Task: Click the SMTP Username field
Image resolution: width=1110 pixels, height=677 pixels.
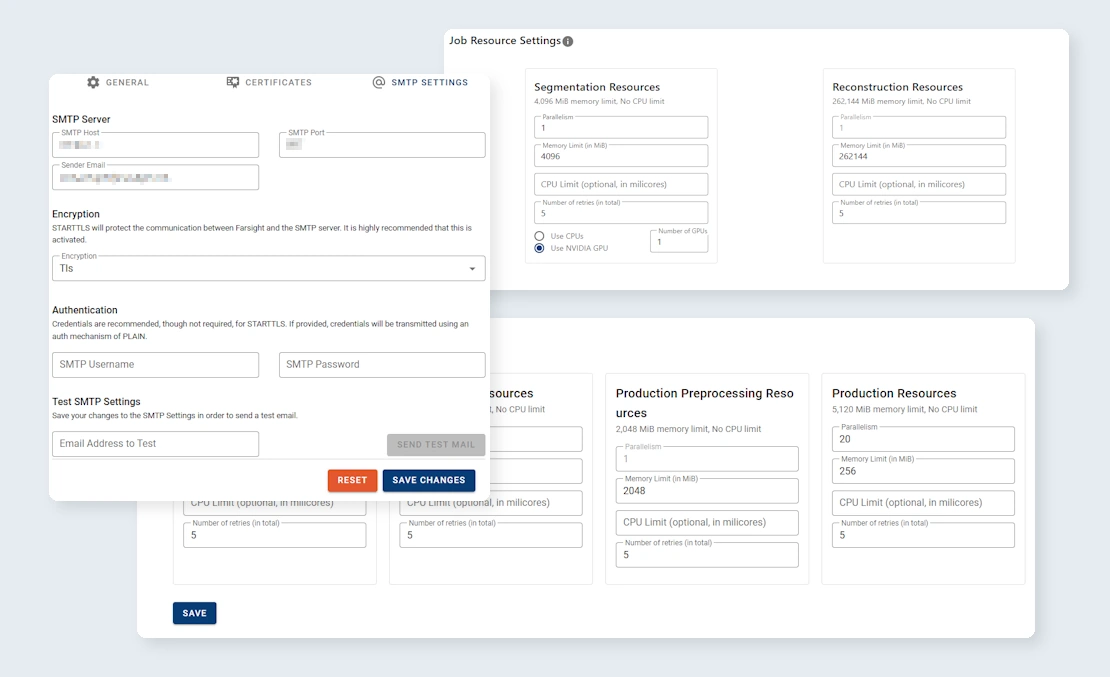Action: (155, 365)
